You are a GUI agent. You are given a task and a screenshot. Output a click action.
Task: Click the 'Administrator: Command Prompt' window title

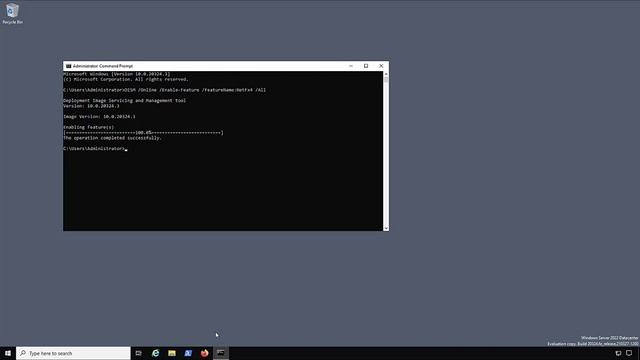pyautogui.click(x=103, y=66)
